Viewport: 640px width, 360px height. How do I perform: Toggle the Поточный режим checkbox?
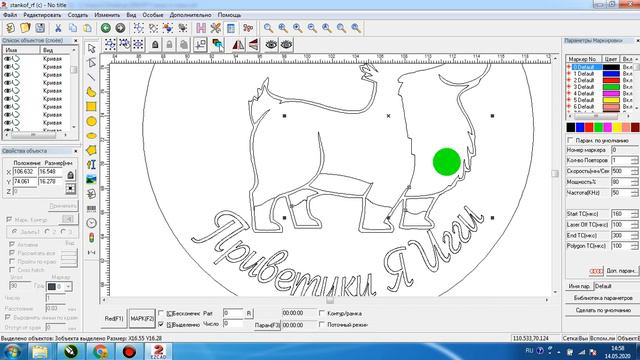tap(322, 324)
